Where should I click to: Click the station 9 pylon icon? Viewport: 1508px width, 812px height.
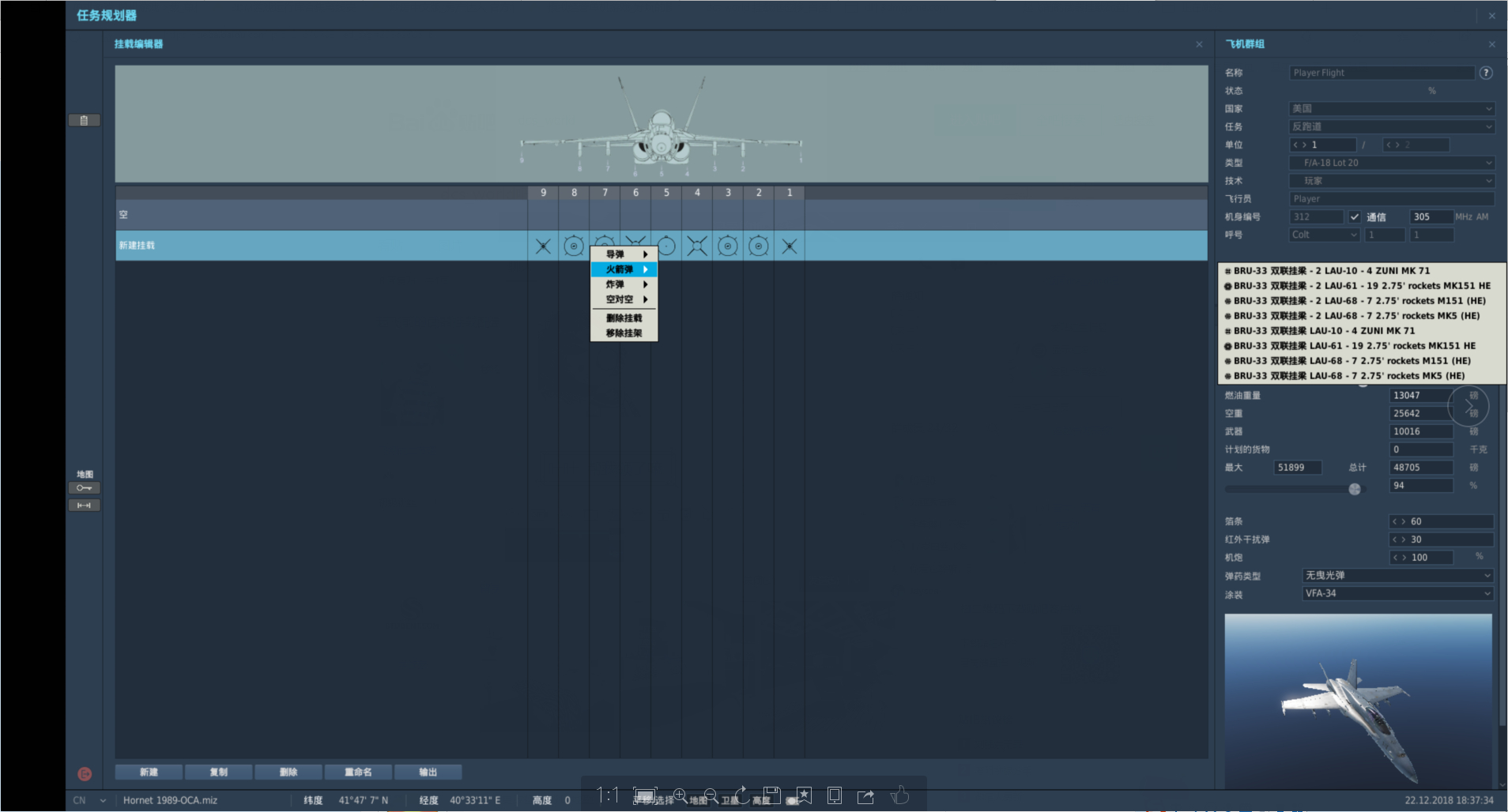click(x=543, y=246)
